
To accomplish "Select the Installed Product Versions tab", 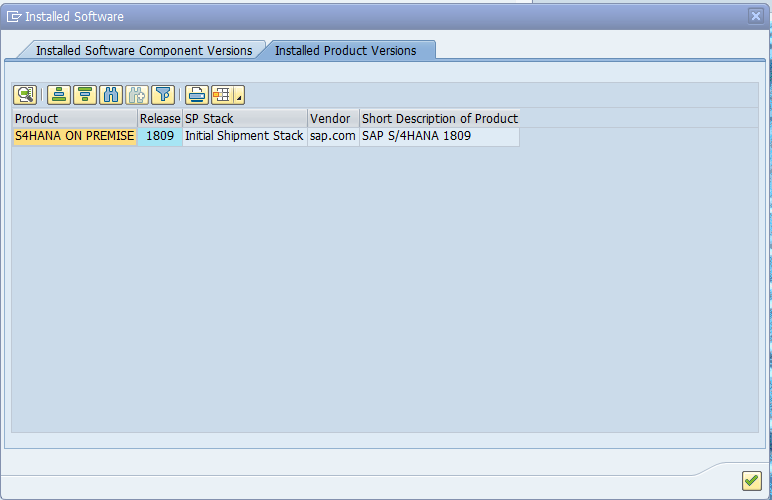I will pyautogui.click(x=345, y=50).
